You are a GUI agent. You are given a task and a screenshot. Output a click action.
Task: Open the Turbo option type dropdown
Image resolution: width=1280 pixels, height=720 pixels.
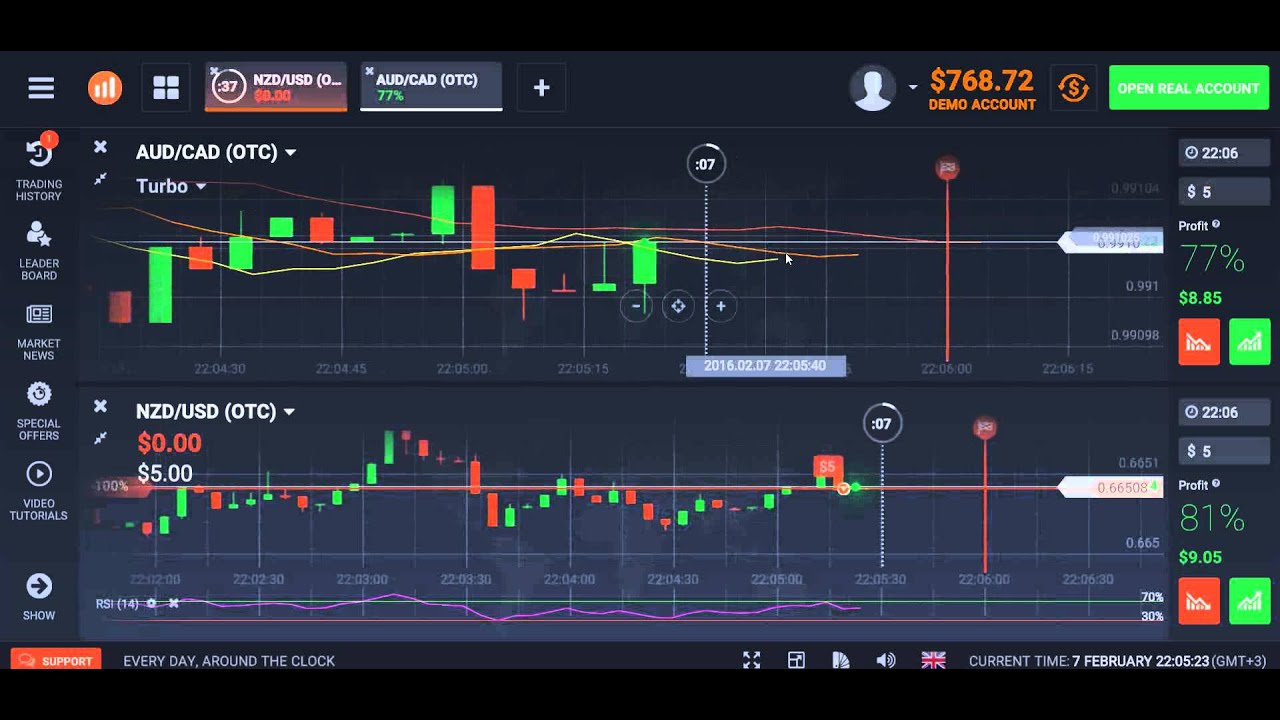click(x=171, y=186)
